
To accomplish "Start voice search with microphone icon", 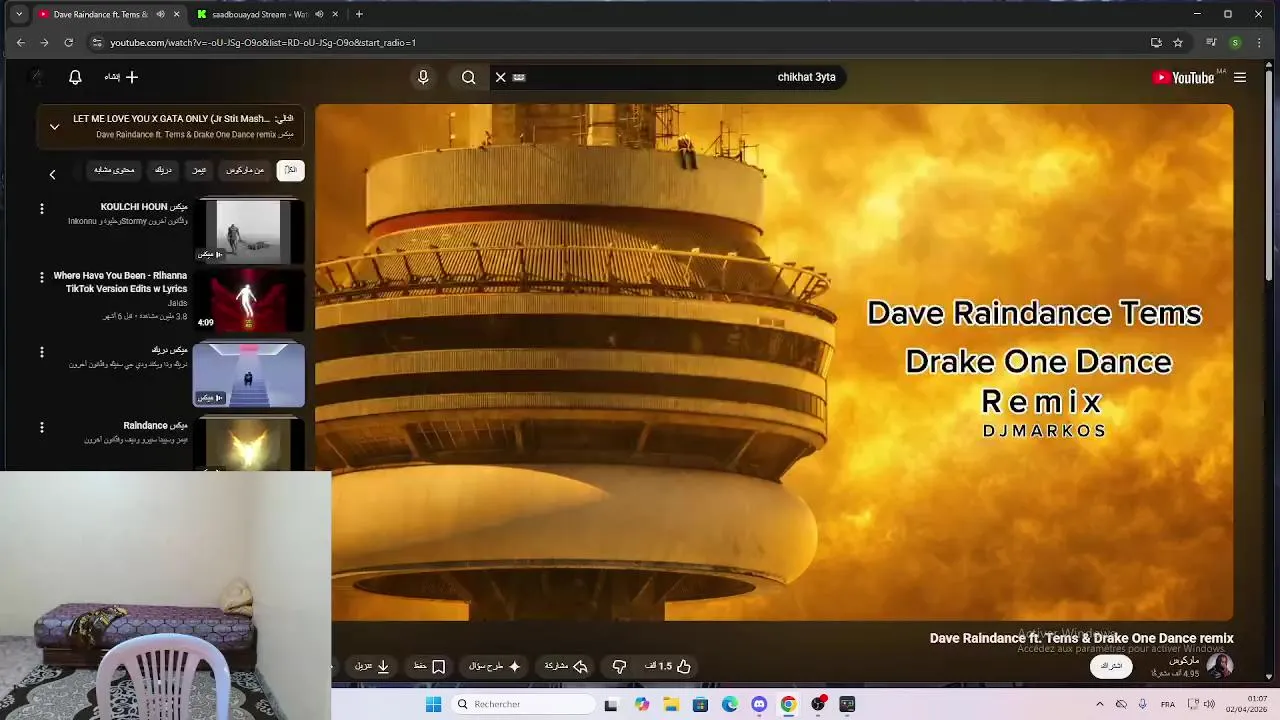I will (423, 77).
